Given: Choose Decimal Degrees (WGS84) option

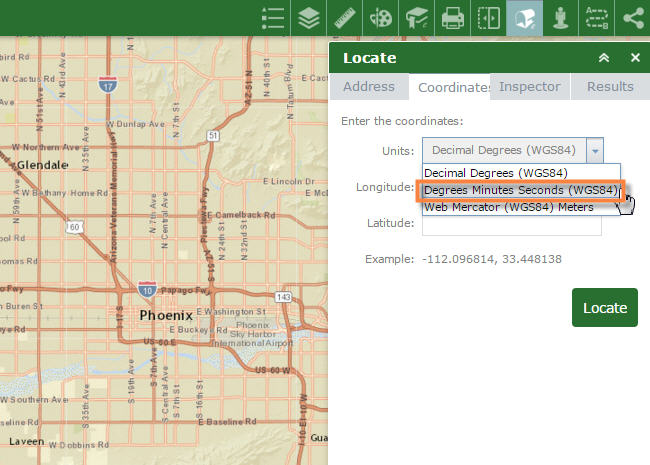Looking at the screenshot, I should coord(521,173).
